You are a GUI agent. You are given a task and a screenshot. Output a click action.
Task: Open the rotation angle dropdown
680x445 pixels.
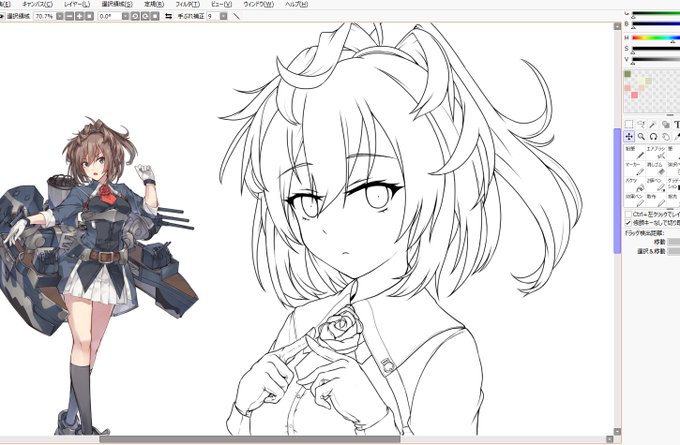pos(125,16)
